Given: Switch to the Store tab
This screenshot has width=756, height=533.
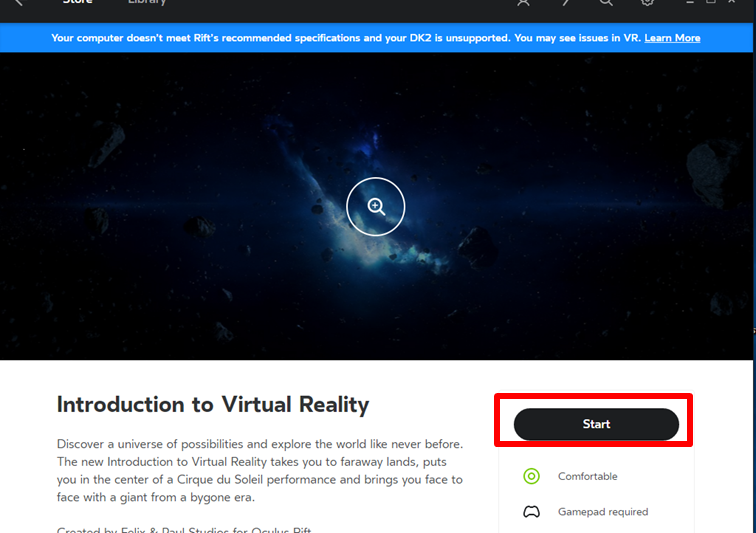Looking at the screenshot, I should (77, 3).
